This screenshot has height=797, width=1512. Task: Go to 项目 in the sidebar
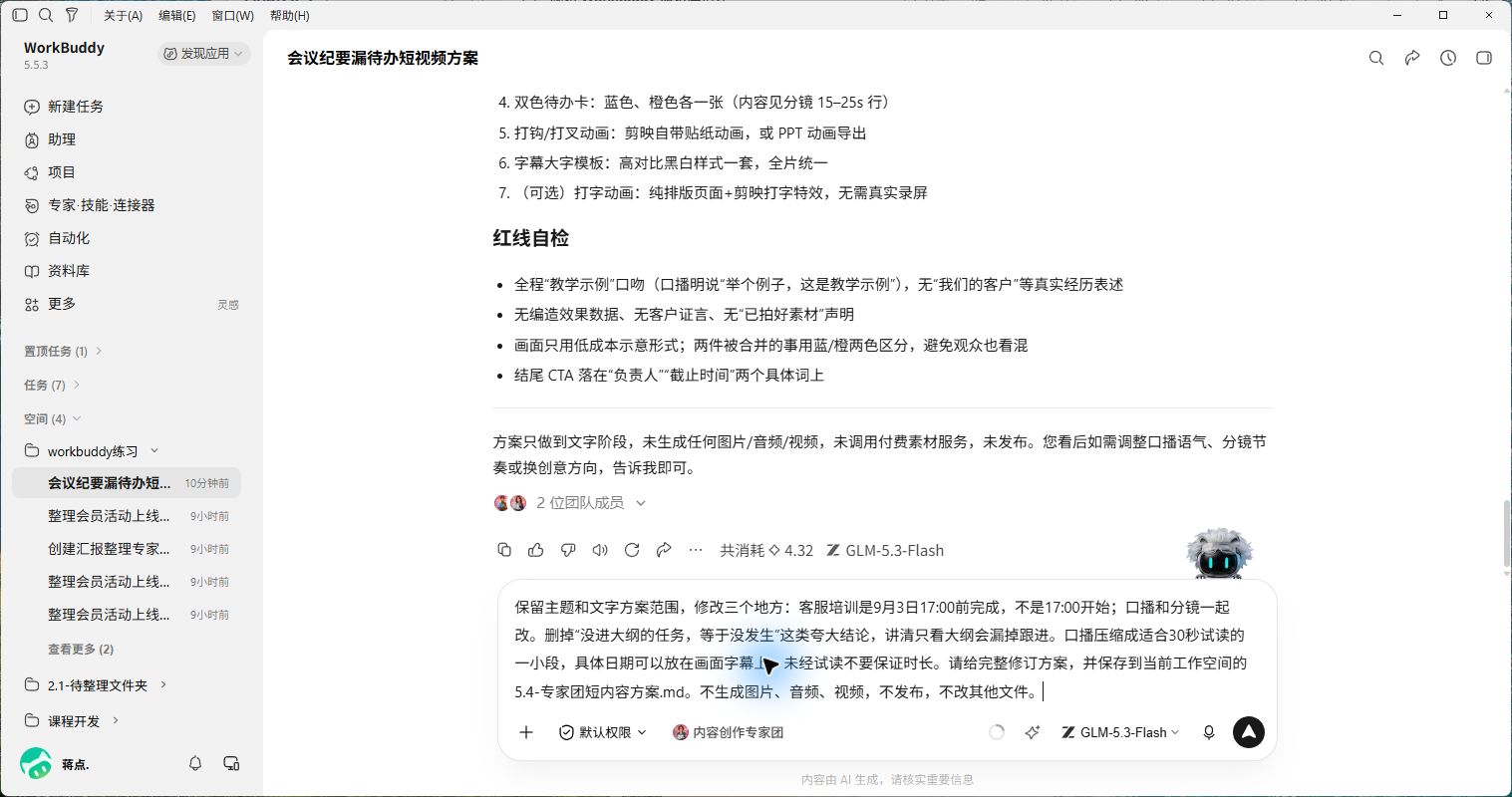(x=50, y=172)
